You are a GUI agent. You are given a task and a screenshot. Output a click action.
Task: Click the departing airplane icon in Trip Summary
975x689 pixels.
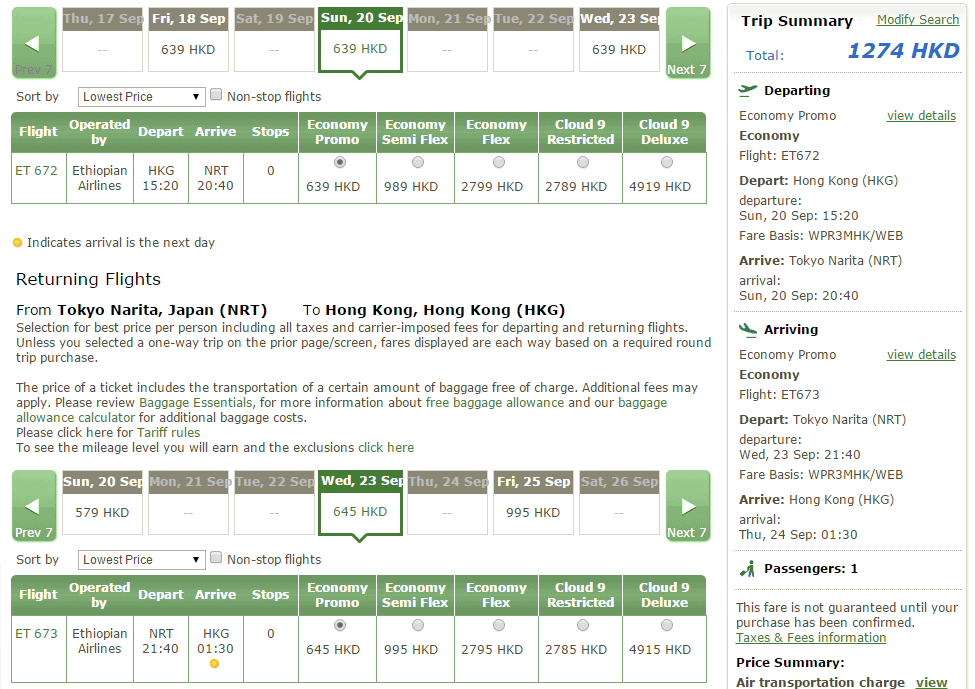[x=747, y=91]
